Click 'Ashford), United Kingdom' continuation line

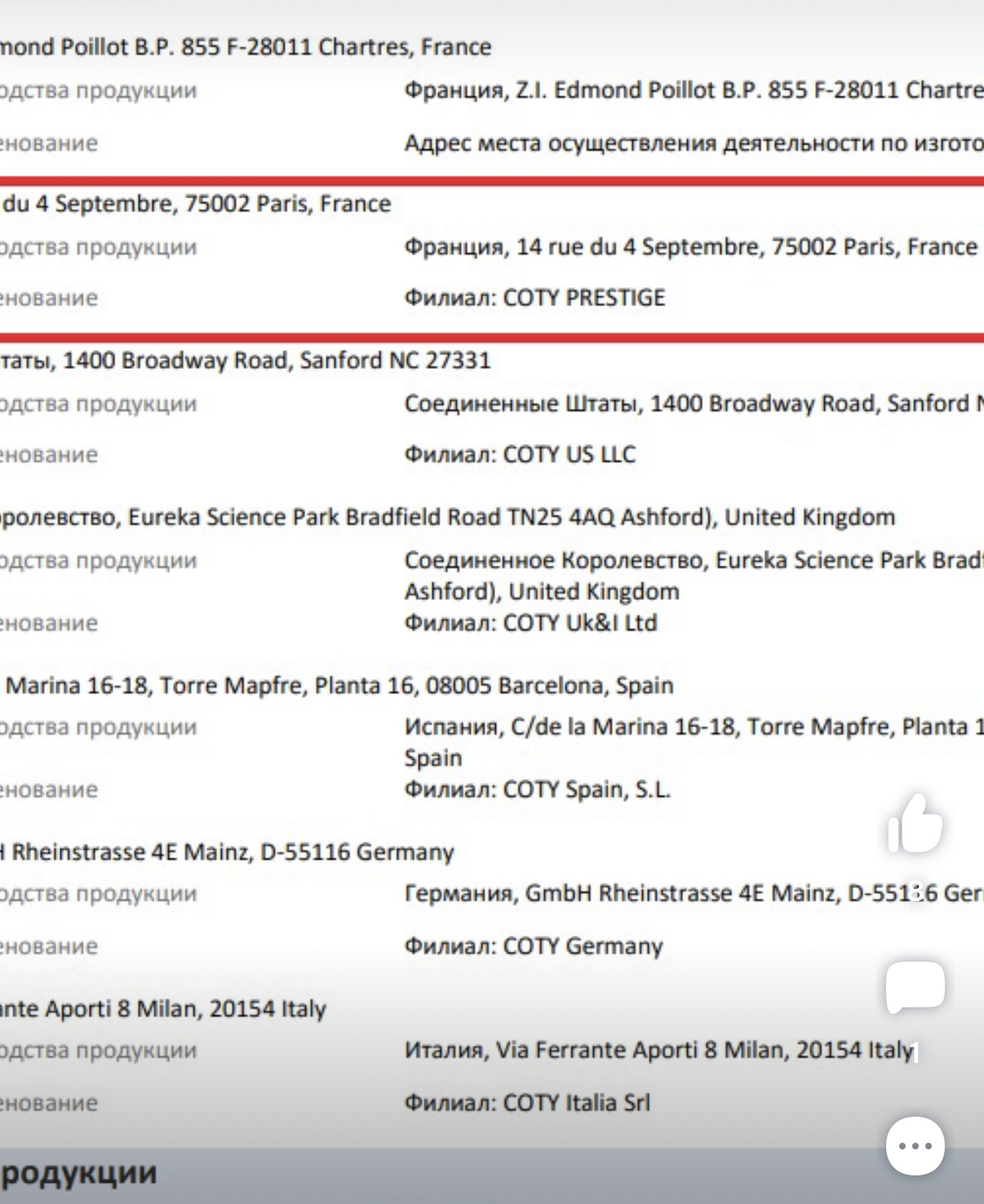[542, 591]
